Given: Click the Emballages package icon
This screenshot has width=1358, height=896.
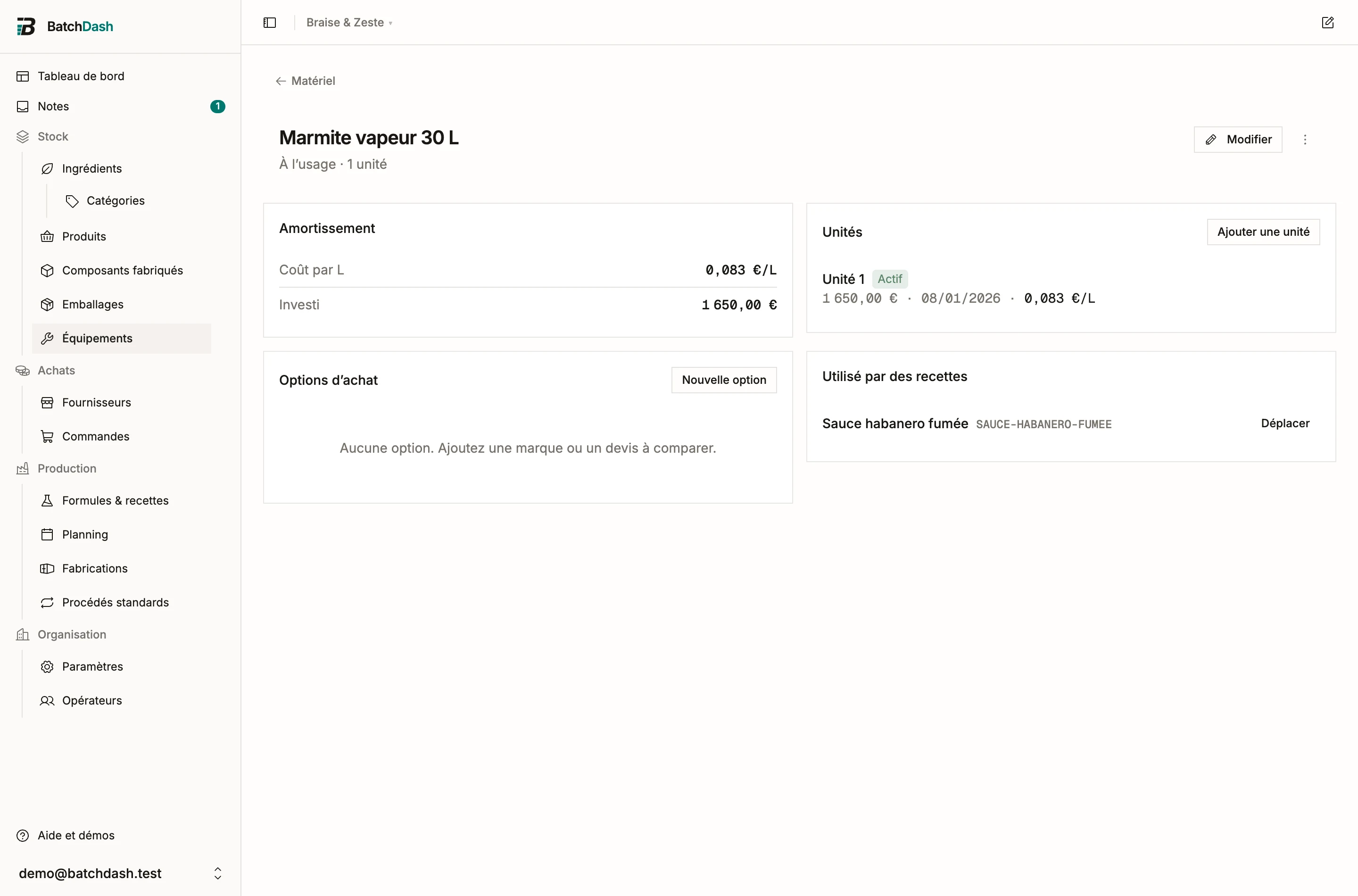Looking at the screenshot, I should pyautogui.click(x=48, y=305).
